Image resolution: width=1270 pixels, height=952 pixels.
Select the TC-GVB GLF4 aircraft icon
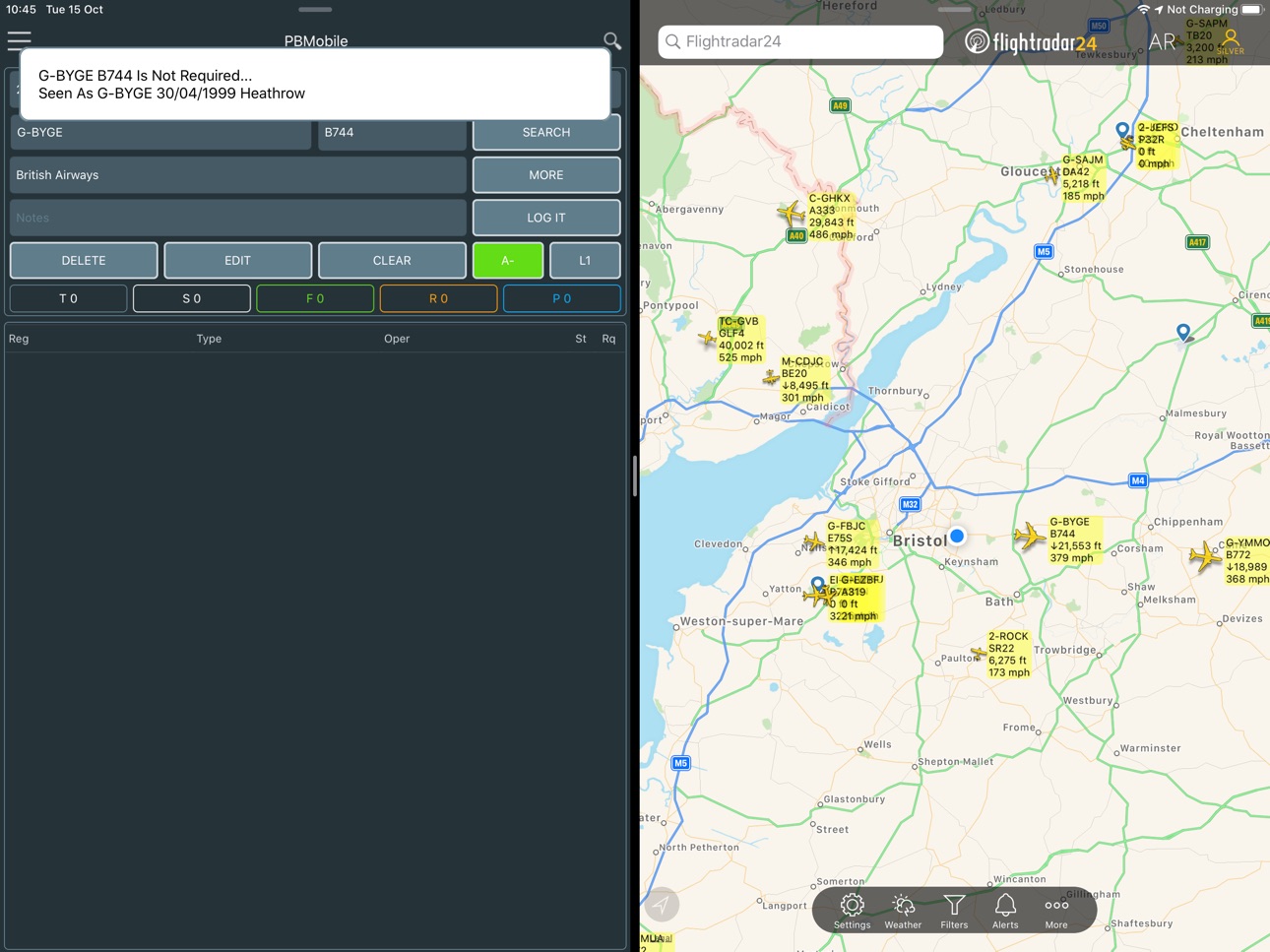click(707, 339)
